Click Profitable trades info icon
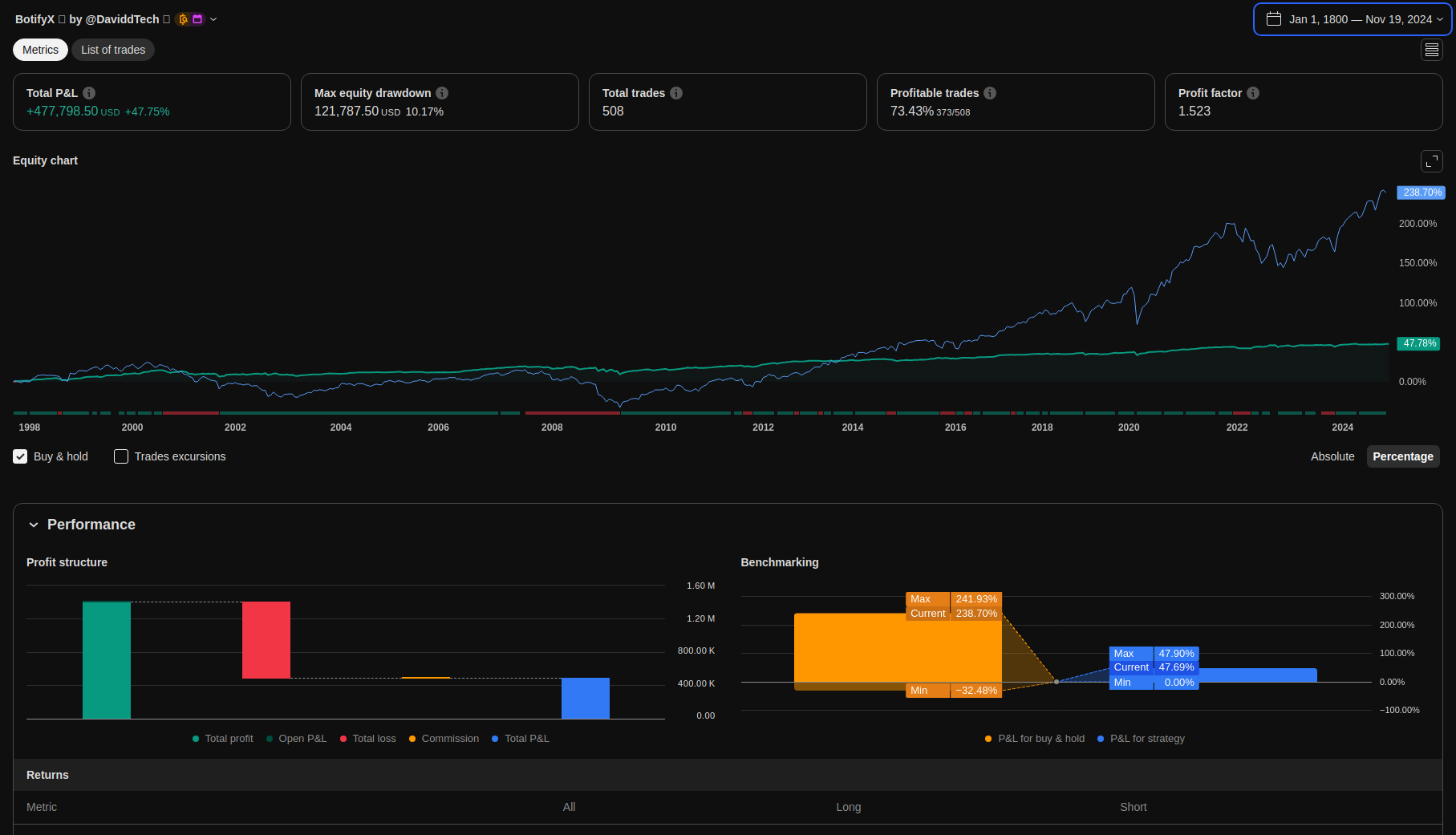Viewport: 1456px width, 835px height. coord(990,93)
